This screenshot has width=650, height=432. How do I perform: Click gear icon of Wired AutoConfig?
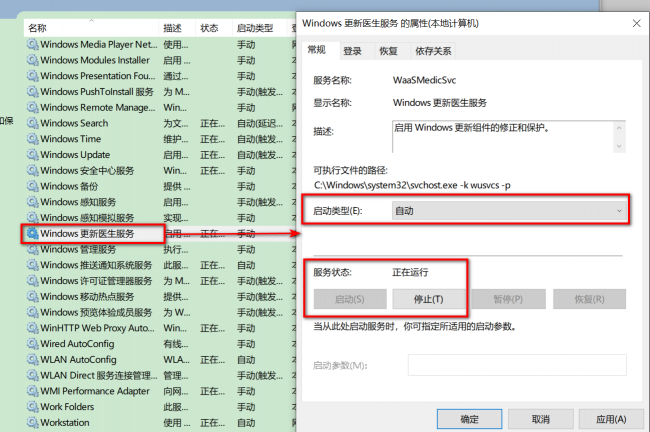pyautogui.click(x=33, y=344)
